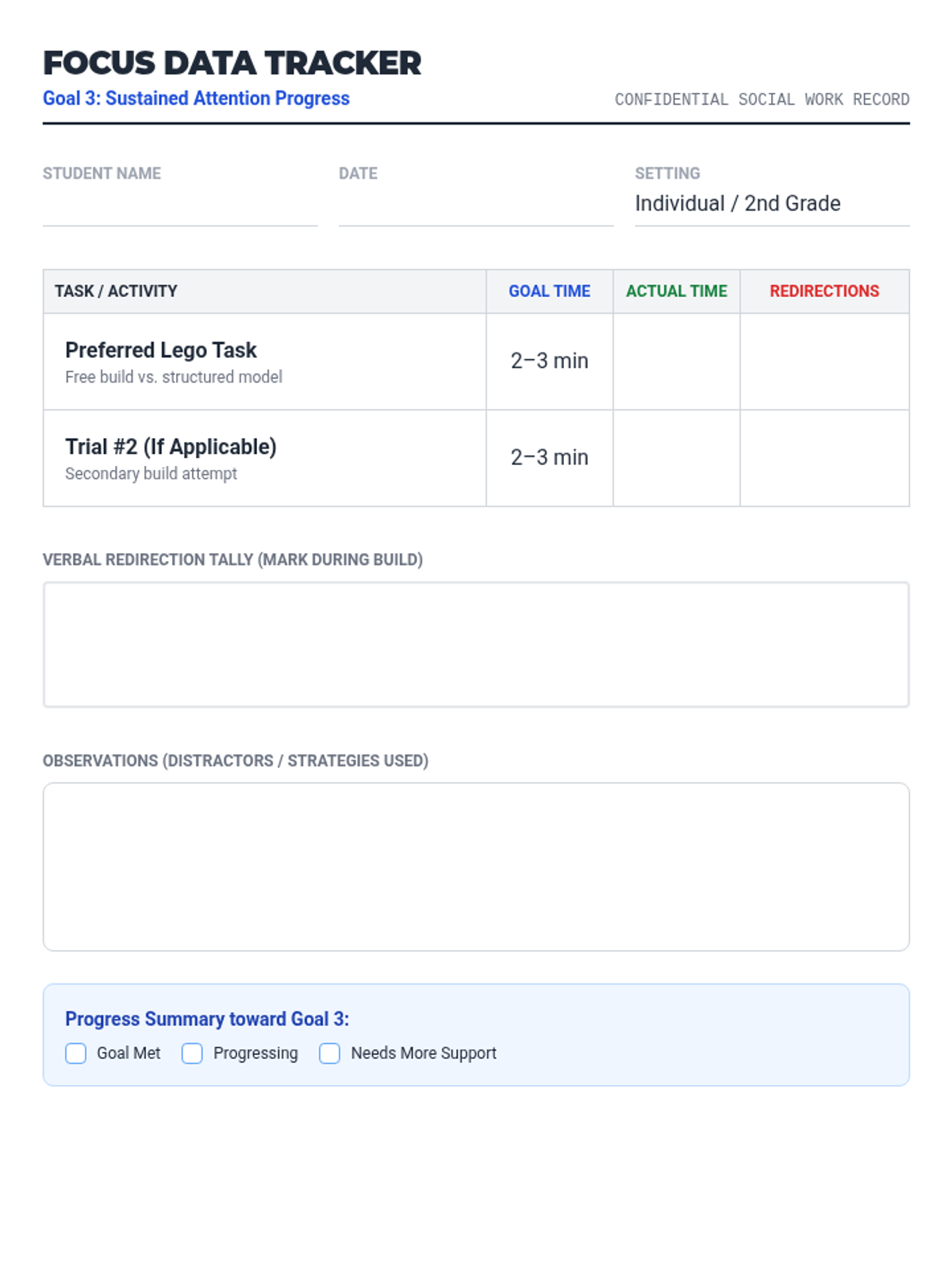Image resolution: width=952 pixels, height=1270 pixels.
Task: Click the Goal Time column header
Action: coord(549,291)
